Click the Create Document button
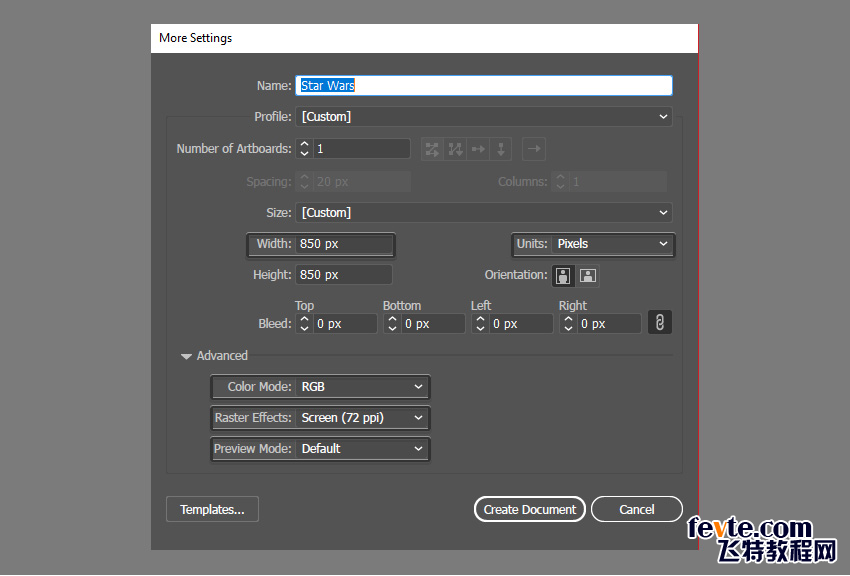 (x=530, y=509)
